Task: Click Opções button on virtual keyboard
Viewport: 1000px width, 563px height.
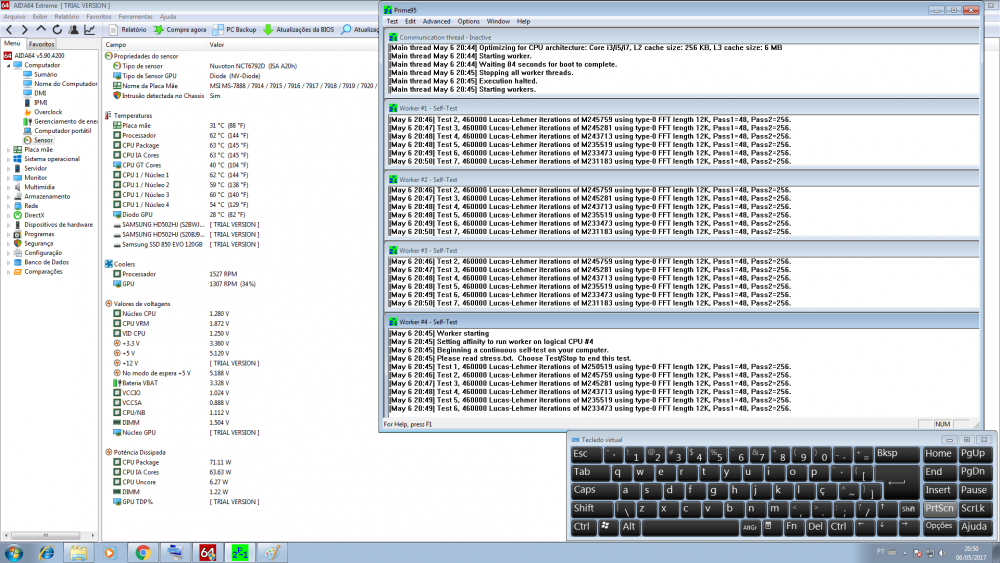Action: click(x=939, y=526)
